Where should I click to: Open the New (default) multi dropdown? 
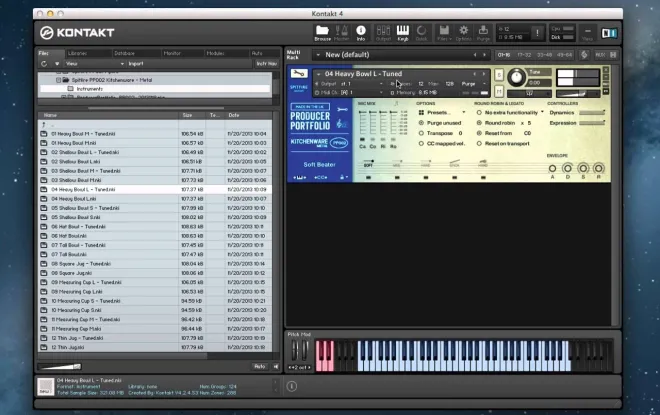pos(318,55)
